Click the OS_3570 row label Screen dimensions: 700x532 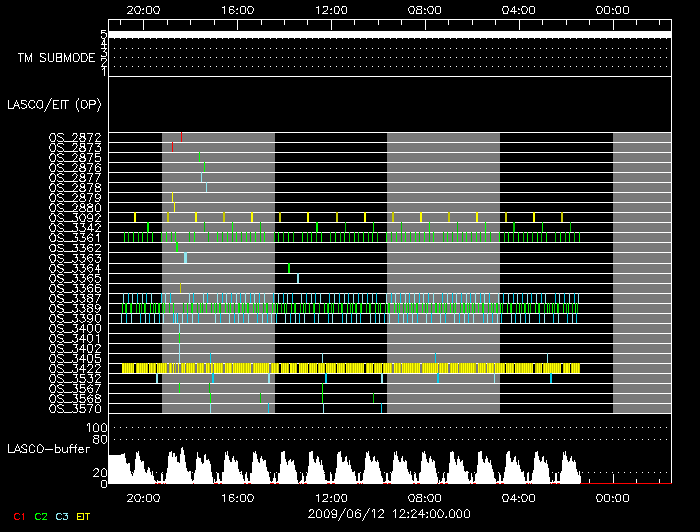[75, 409]
